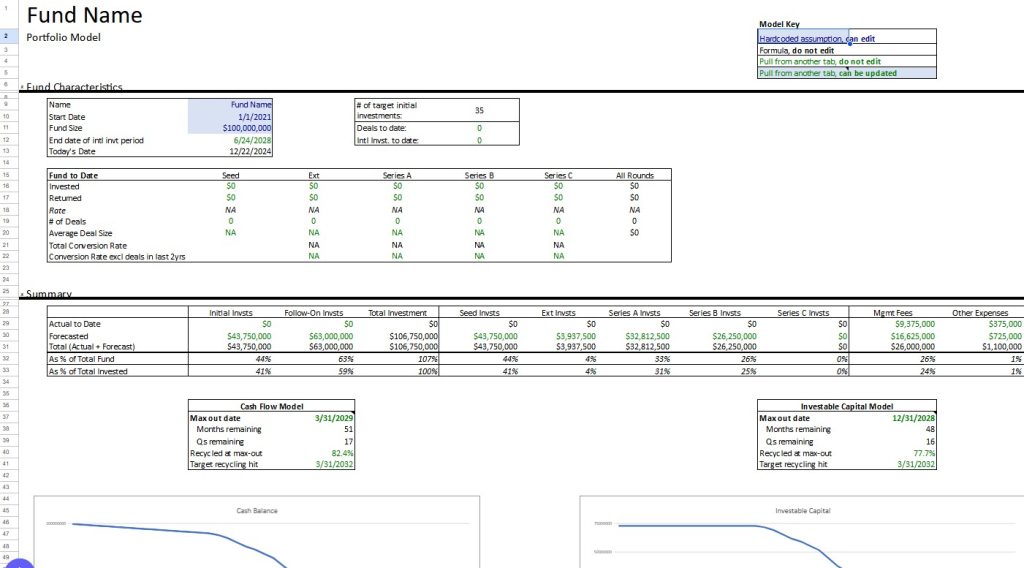The height and width of the screenshot is (568, 1024).
Task: Click the blue selection handle in Model Key
Action: click(849, 42)
